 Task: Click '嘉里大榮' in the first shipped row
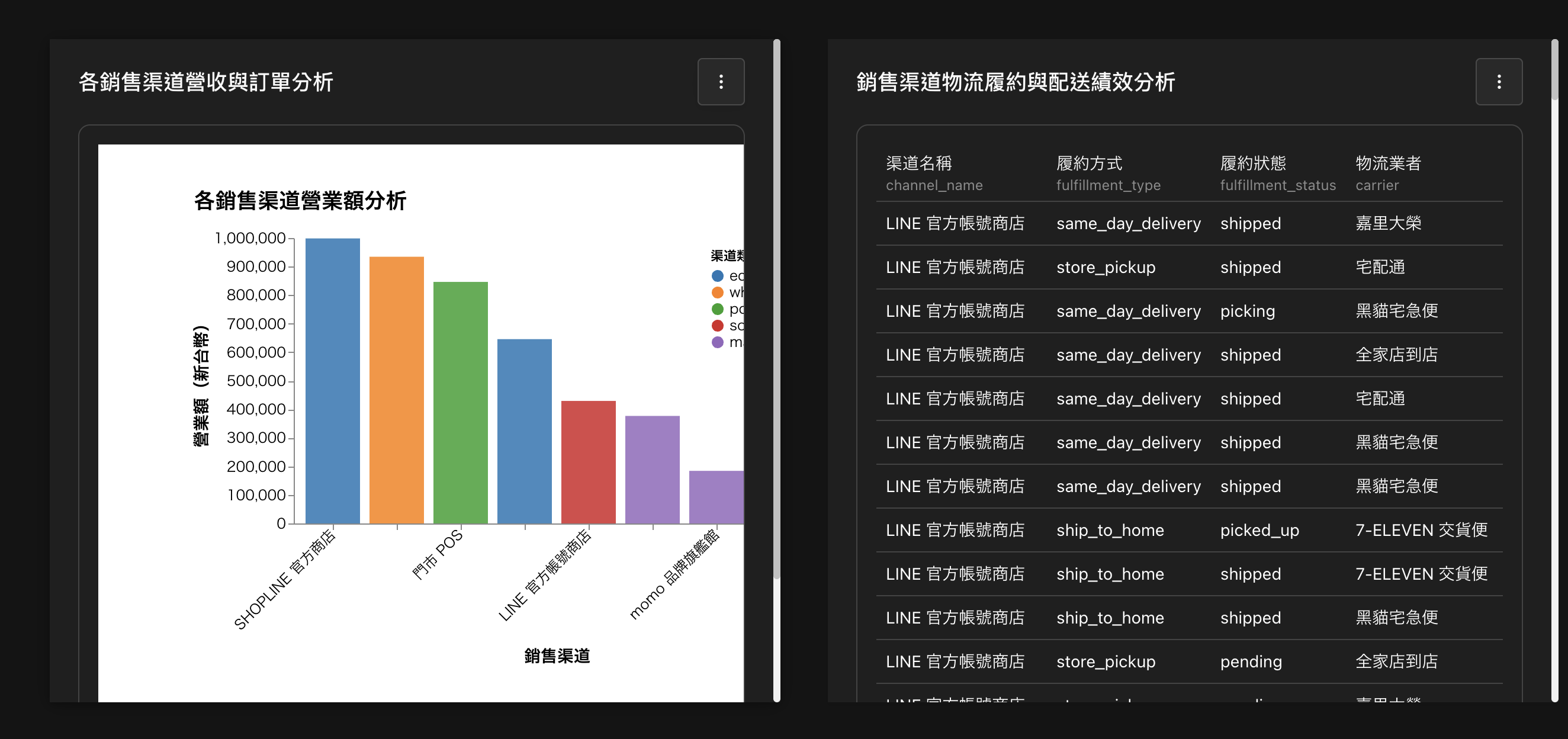(x=1388, y=223)
